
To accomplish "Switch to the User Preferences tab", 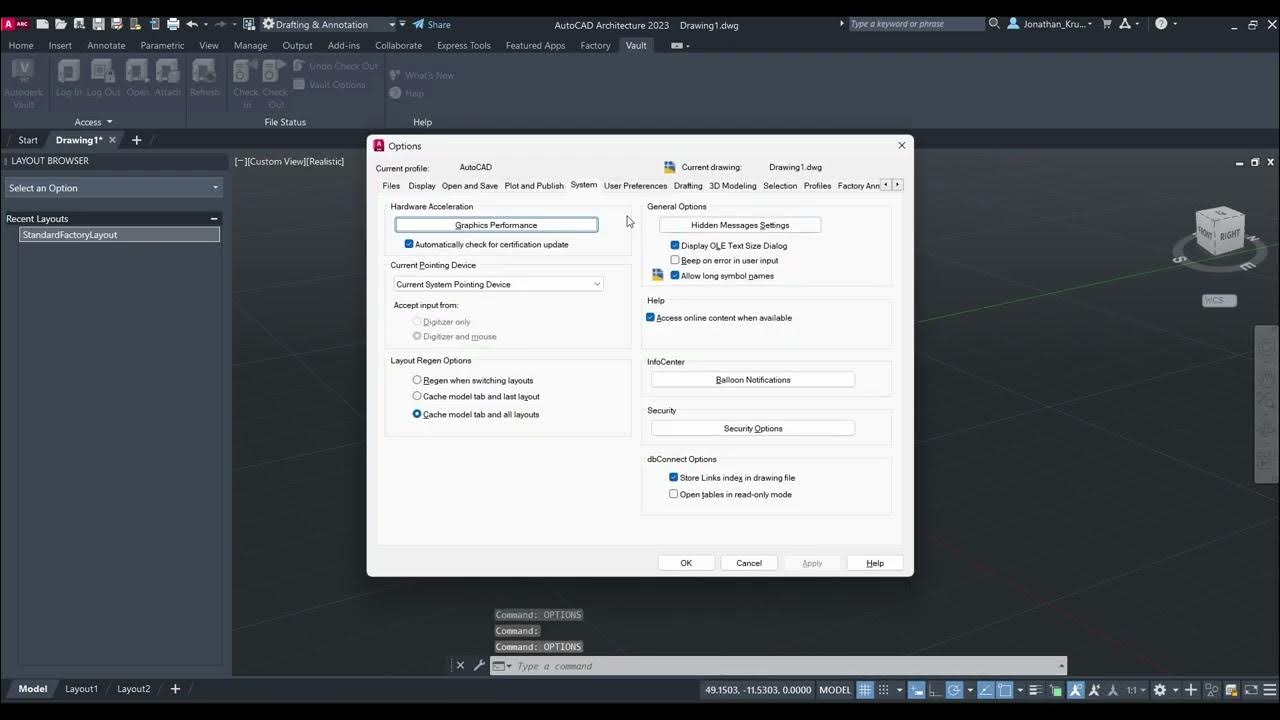I will (635, 185).
